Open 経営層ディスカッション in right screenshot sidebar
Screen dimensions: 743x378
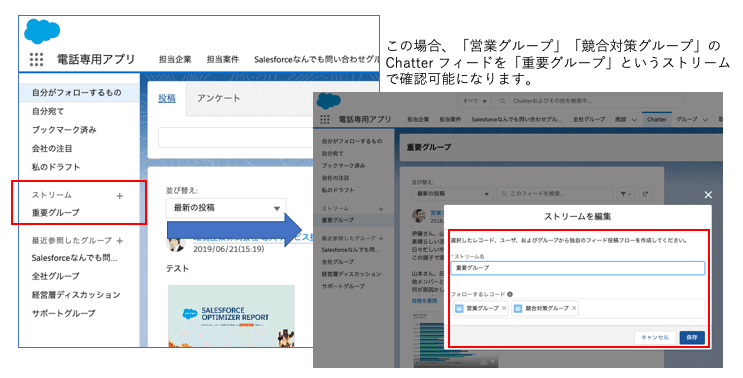(352, 274)
